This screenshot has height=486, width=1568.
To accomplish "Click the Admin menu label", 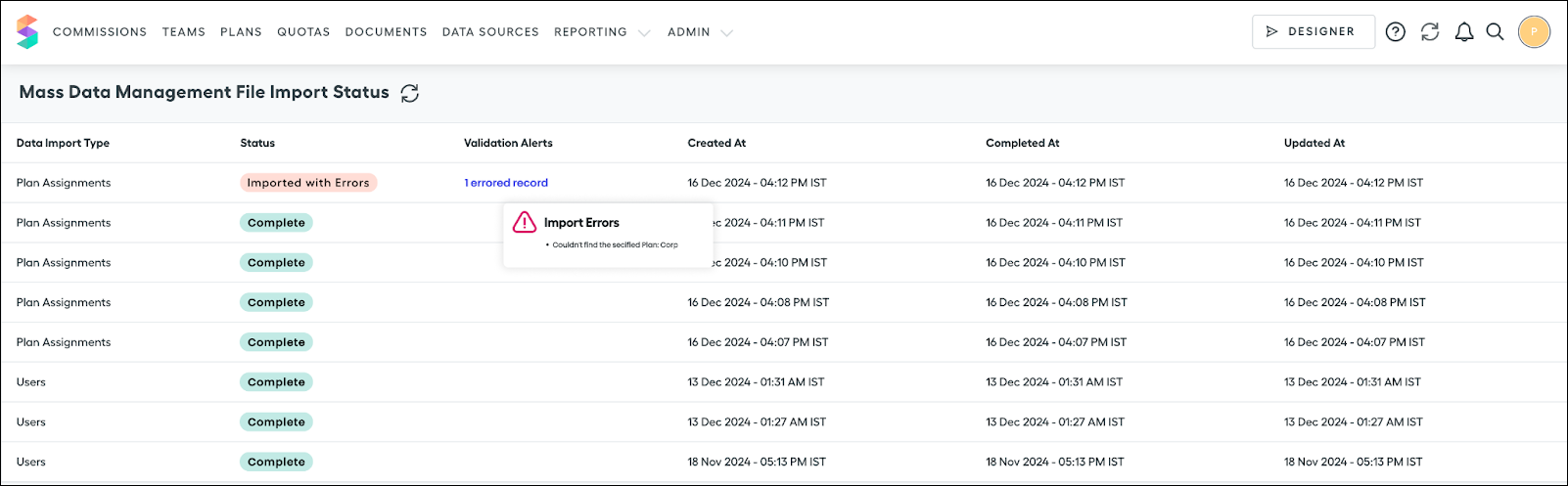I will (689, 32).
